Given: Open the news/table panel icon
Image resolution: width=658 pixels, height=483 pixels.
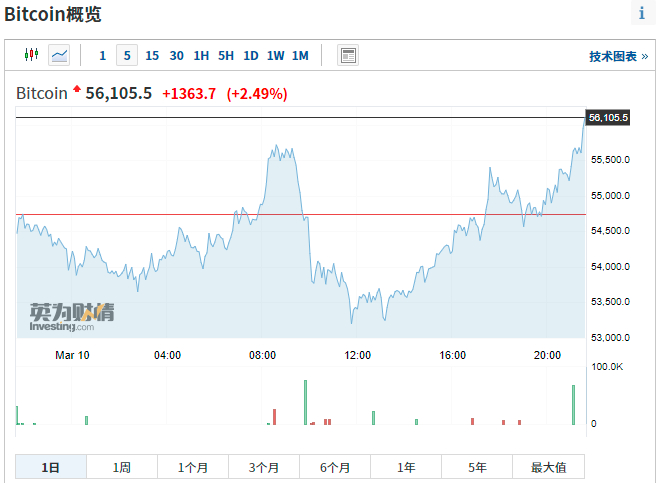Looking at the screenshot, I should pyautogui.click(x=348, y=55).
